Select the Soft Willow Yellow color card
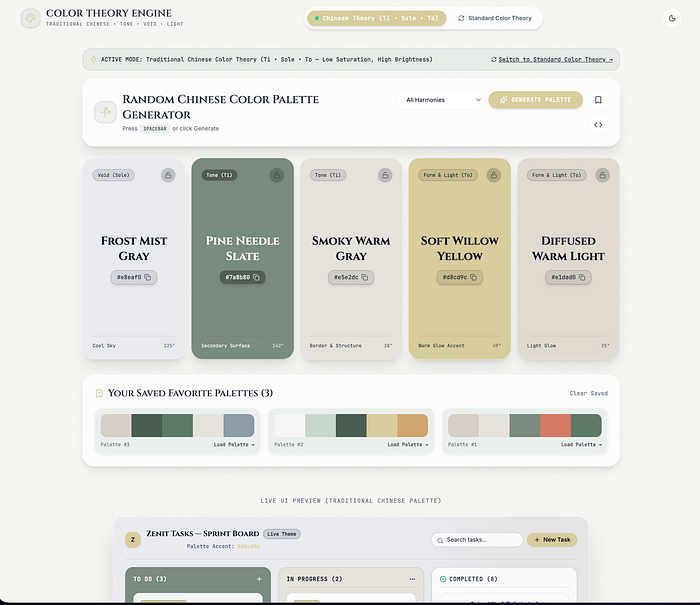This screenshot has height=605, width=700. click(459, 259)
